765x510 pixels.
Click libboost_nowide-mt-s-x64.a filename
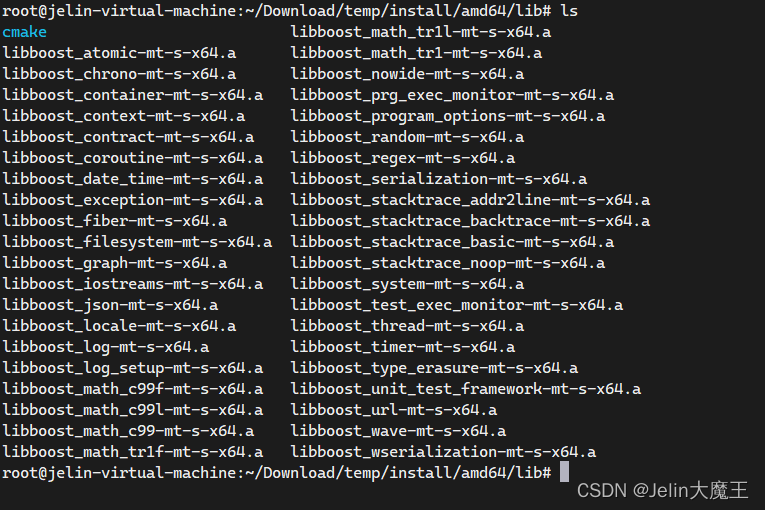[x=407, y=74]
